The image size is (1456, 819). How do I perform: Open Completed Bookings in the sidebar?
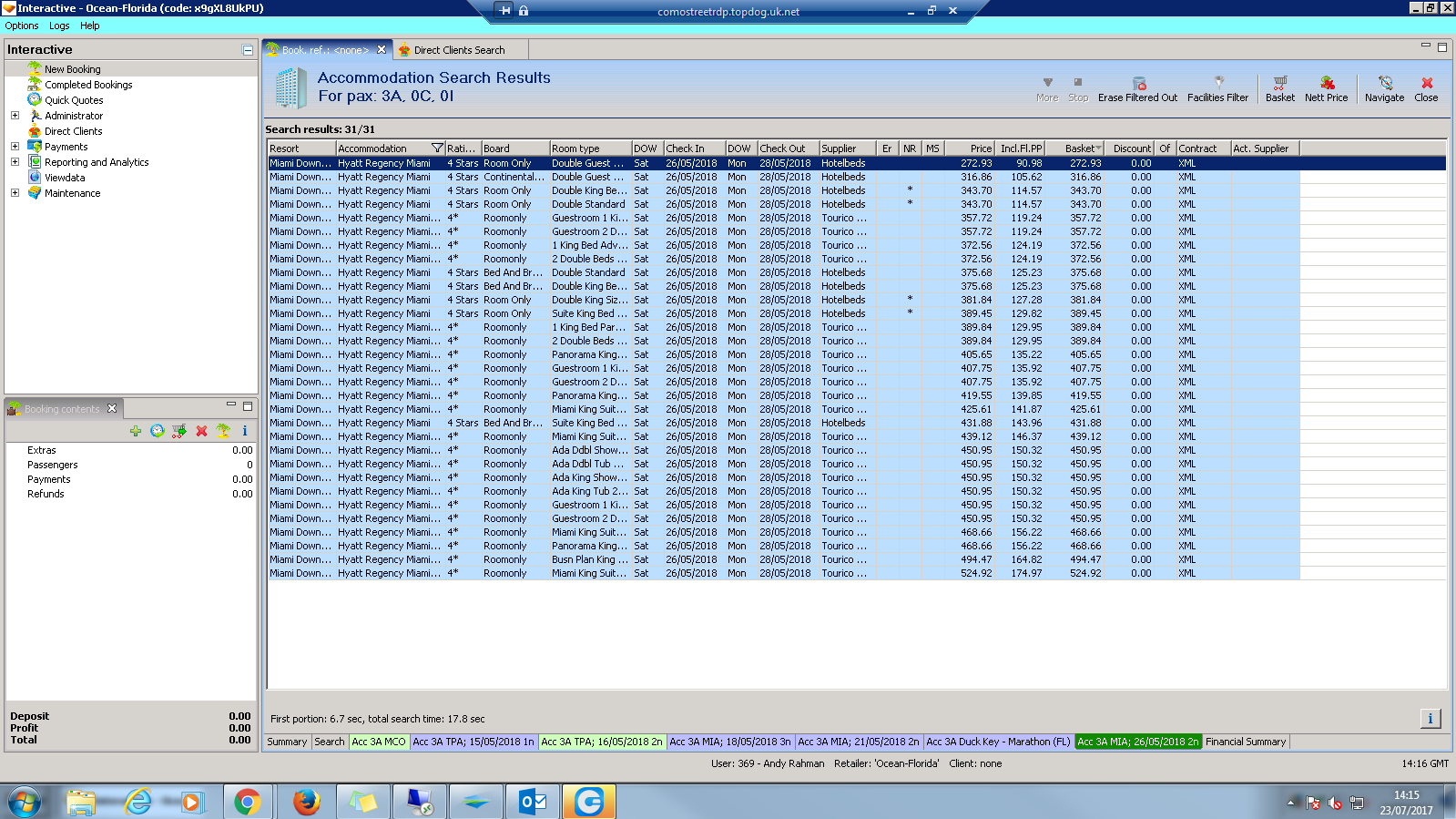88,85
